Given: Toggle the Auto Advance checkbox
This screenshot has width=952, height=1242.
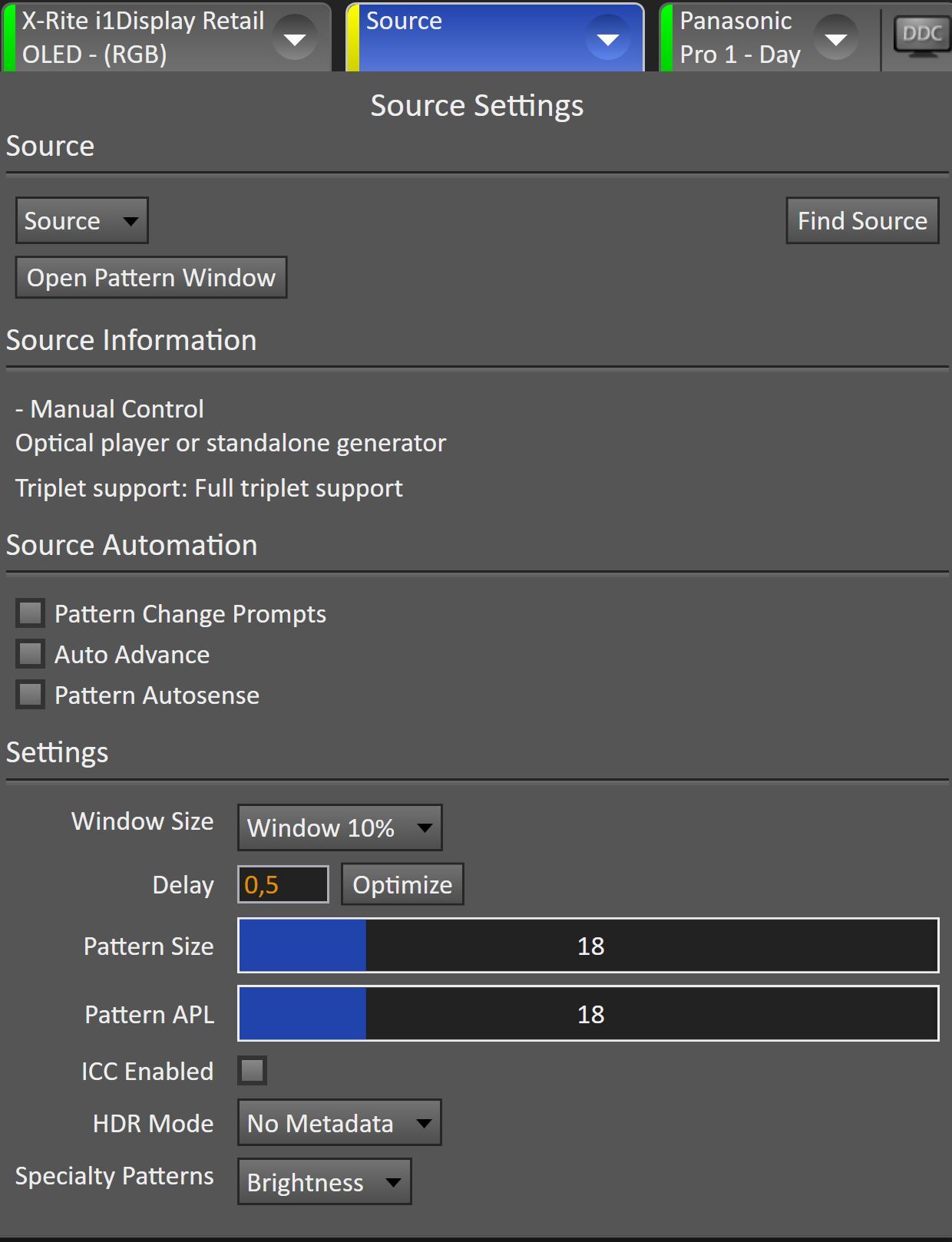Looking at the screenshot, I should pyautogui.click(x=31, y=654).
